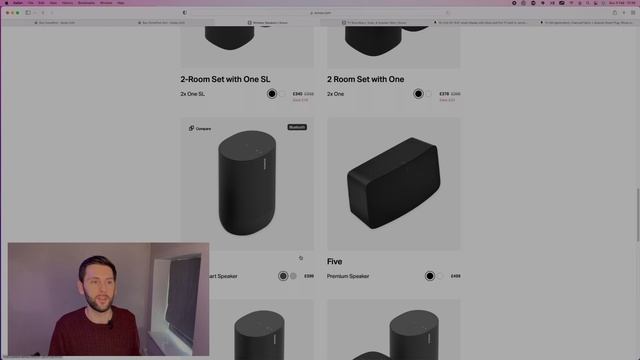Select light swatch beside the £399 price
Screen dimensions: 640x360
point(293,276)
